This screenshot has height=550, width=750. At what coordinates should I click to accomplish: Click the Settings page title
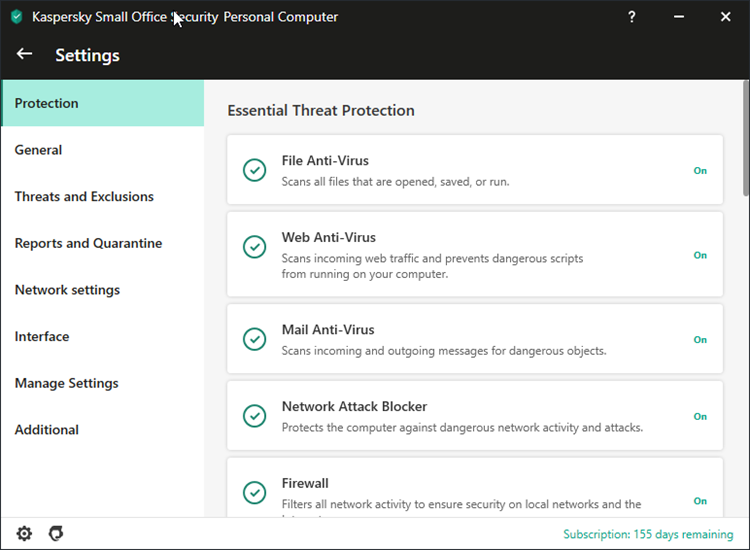pos(88,55)
